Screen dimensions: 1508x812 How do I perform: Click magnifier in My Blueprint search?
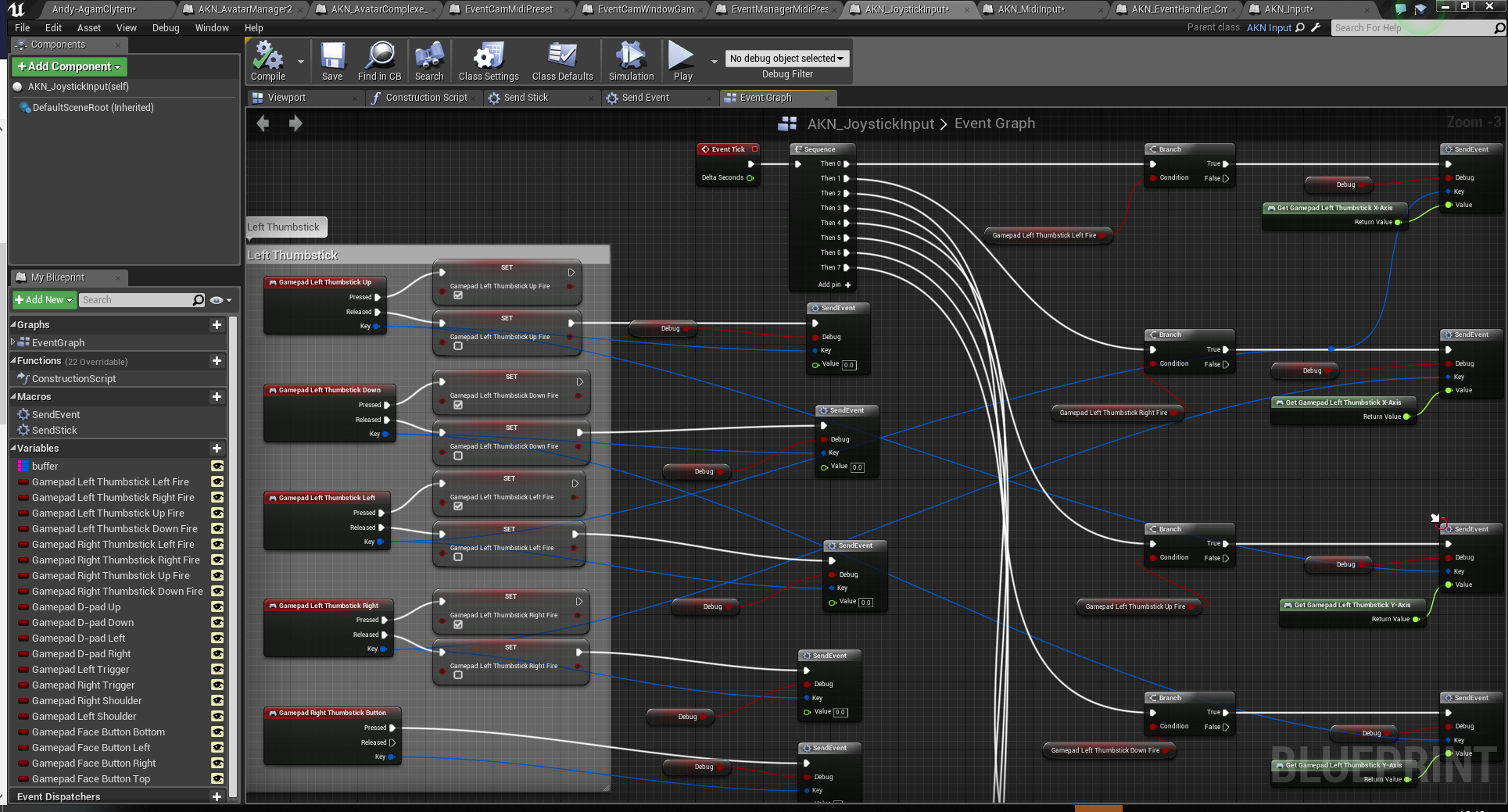pyautogui.click(x=199, y=300)
